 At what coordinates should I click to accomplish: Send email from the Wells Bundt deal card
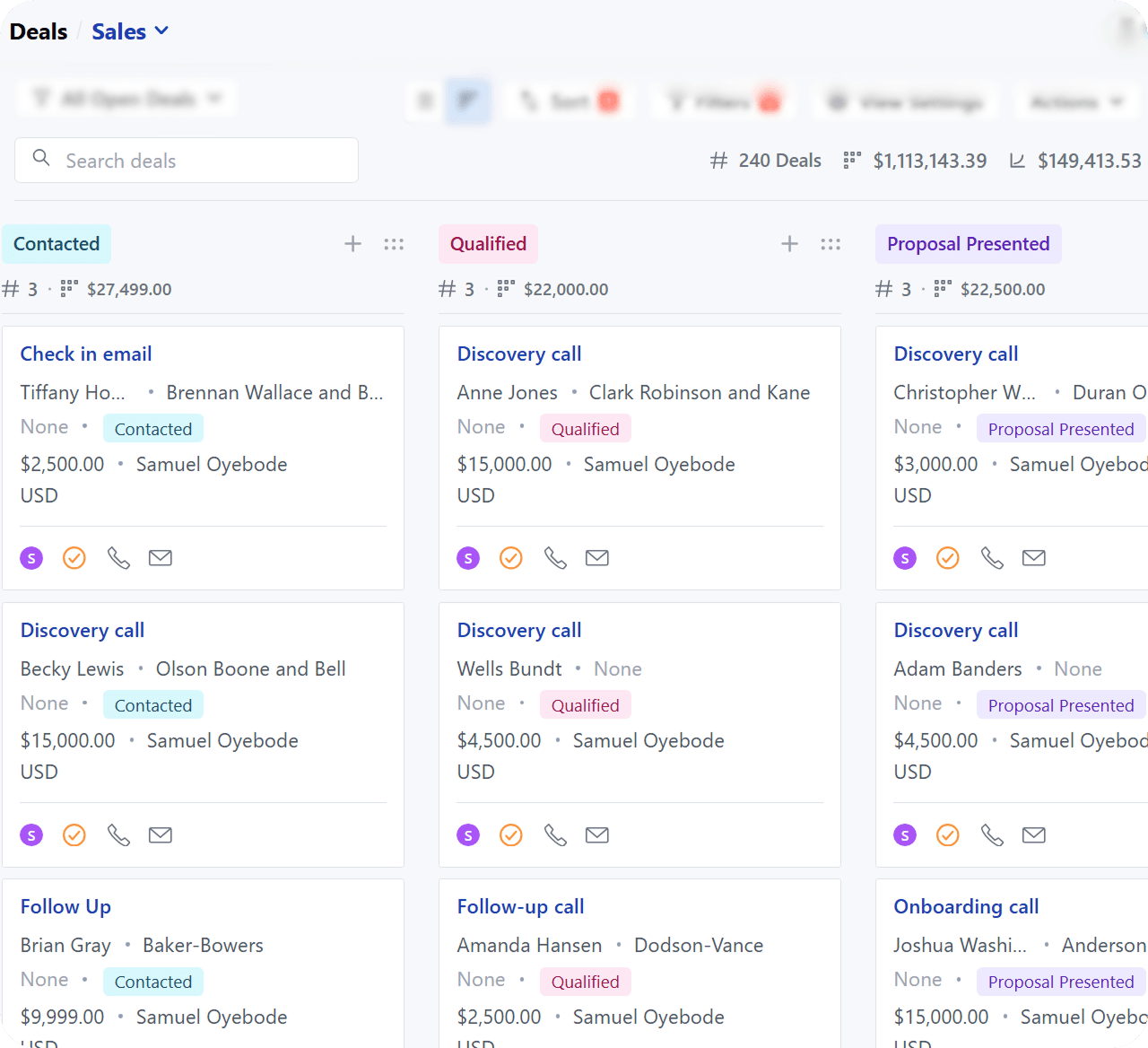click(x=597, y=835)
